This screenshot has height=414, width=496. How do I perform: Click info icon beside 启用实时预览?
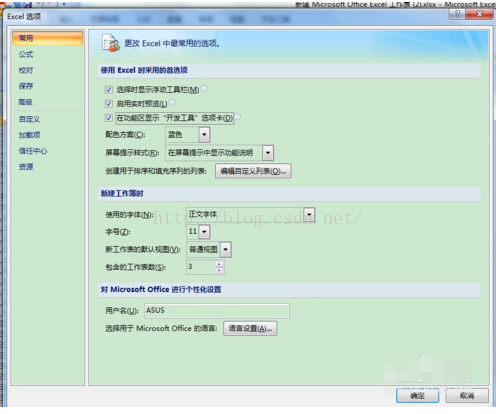click(172, 103)
